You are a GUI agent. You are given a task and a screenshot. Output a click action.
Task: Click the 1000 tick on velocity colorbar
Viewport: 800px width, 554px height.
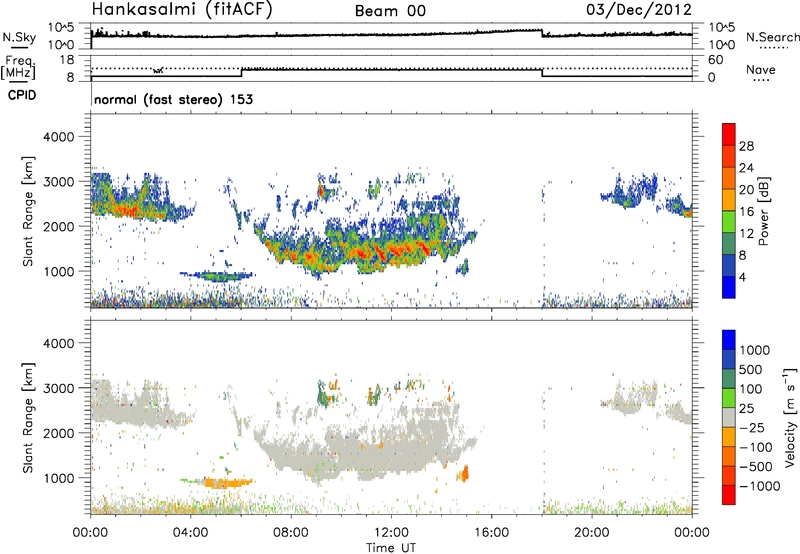755,350
